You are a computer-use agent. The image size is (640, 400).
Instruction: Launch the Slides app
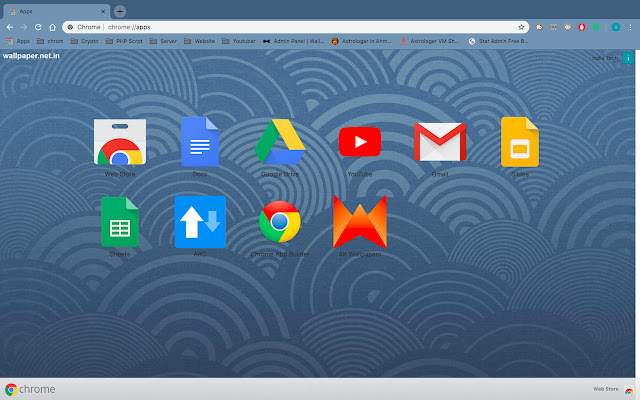pyautogui.click(x=520, y=142)
